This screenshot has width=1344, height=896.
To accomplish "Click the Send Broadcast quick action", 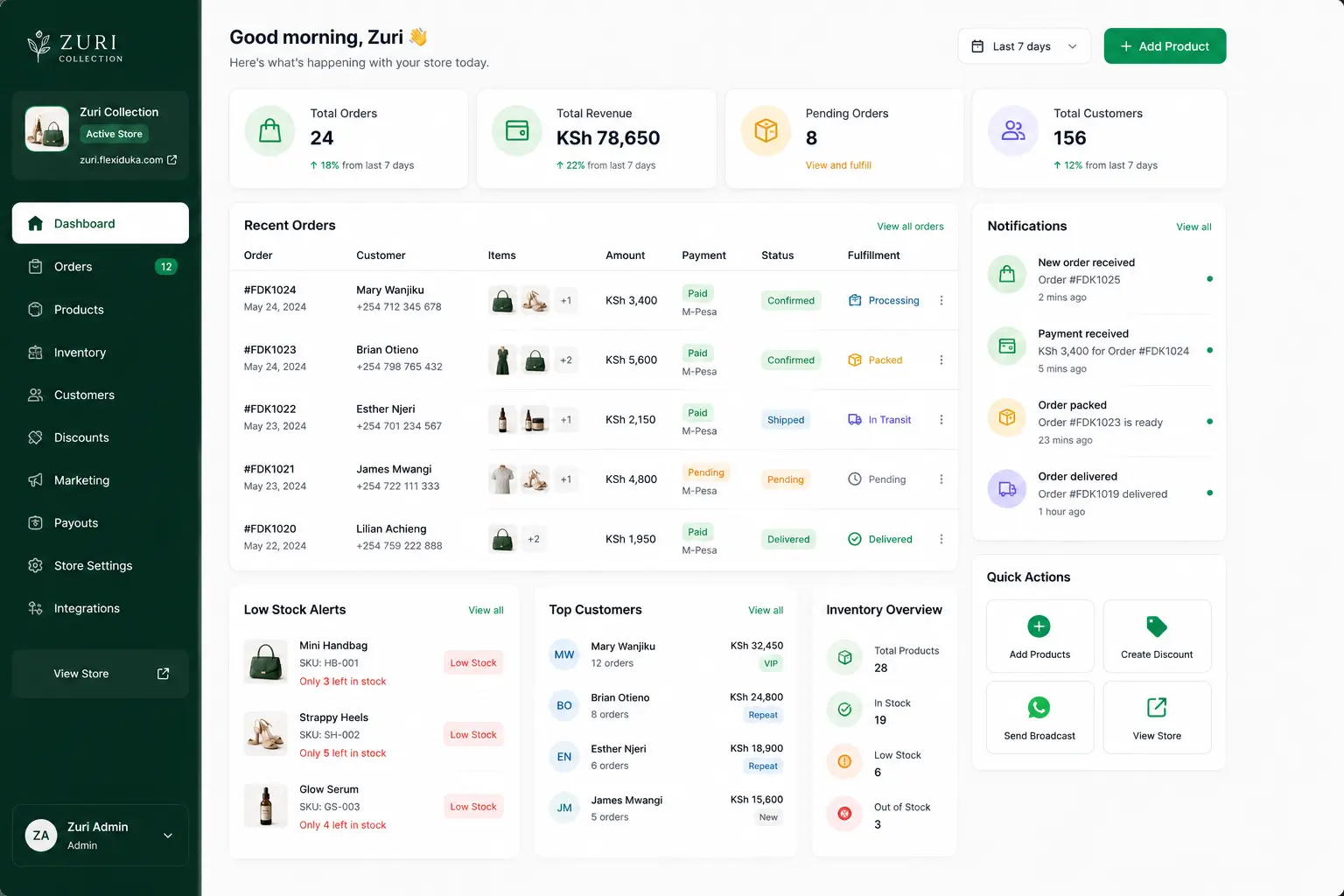I will pos(1039,717).
